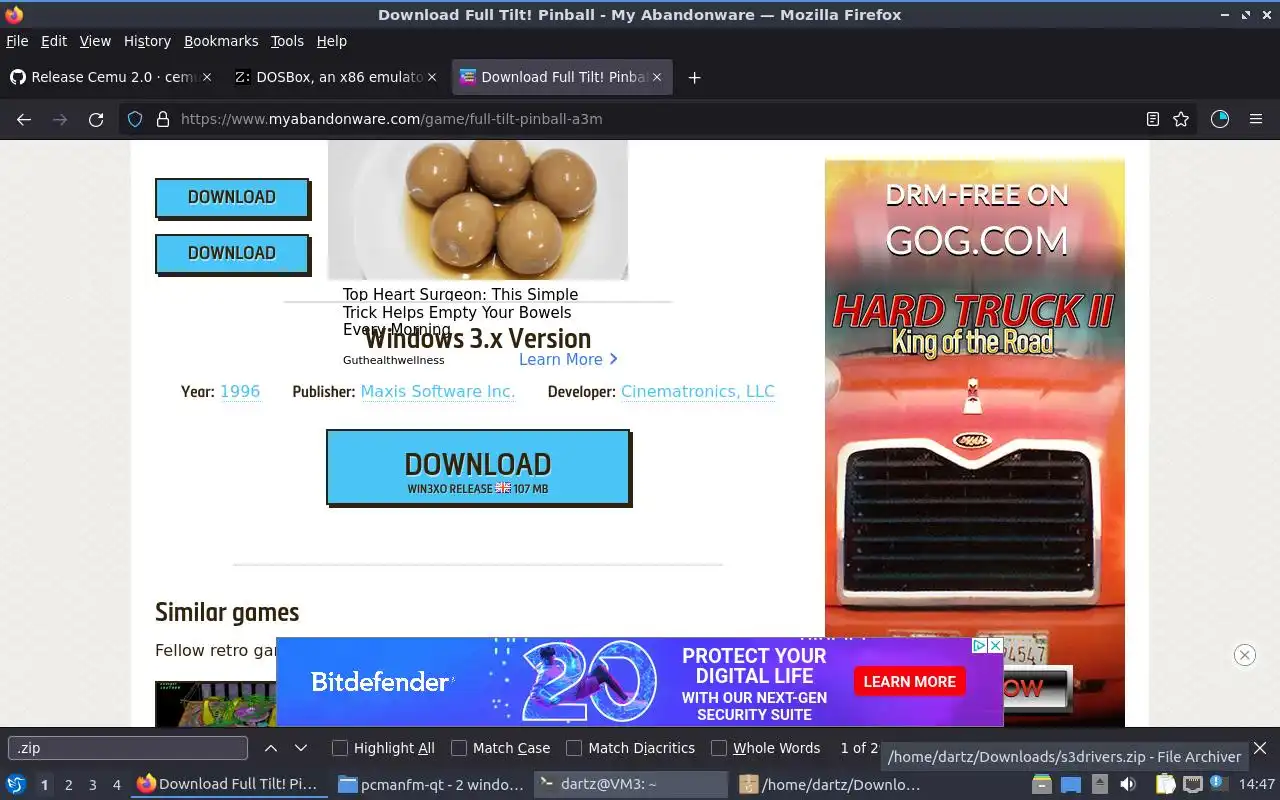The width and height of the screenshot is (1280, 800).
Task: Open the History menu
Action: [147, 41]
